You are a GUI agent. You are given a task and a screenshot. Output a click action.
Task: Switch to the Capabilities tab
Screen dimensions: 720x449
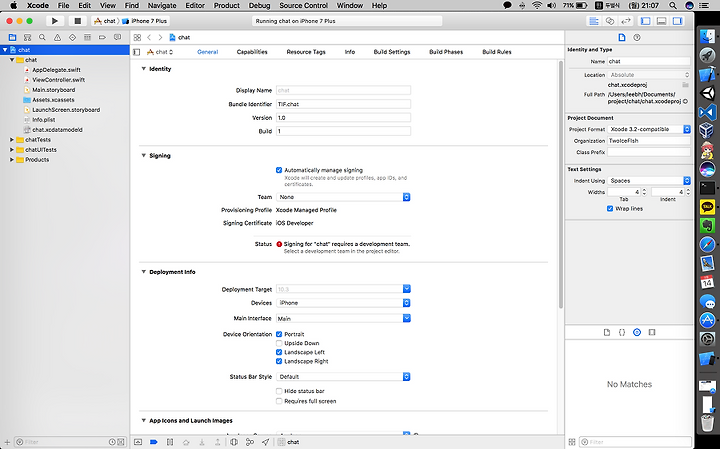pyautogui.click(x=252, y=52)
